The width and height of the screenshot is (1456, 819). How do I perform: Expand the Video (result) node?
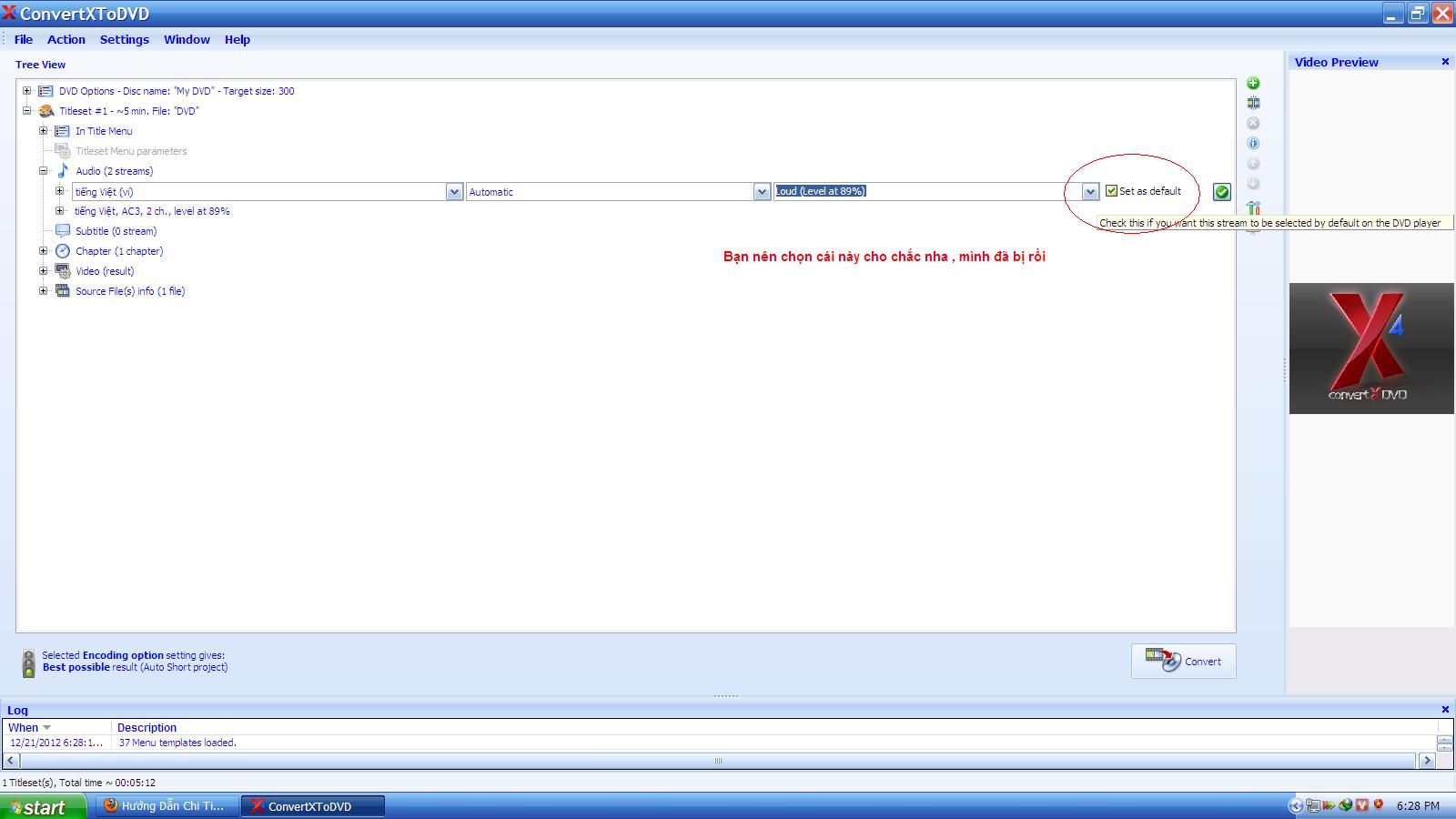(x=43, y=271)
